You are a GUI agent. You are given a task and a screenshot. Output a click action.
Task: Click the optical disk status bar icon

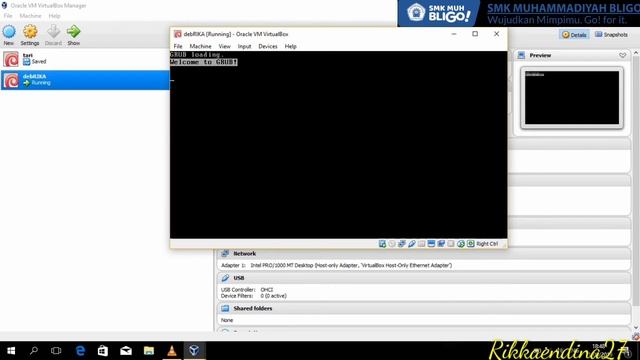[392, 244]
